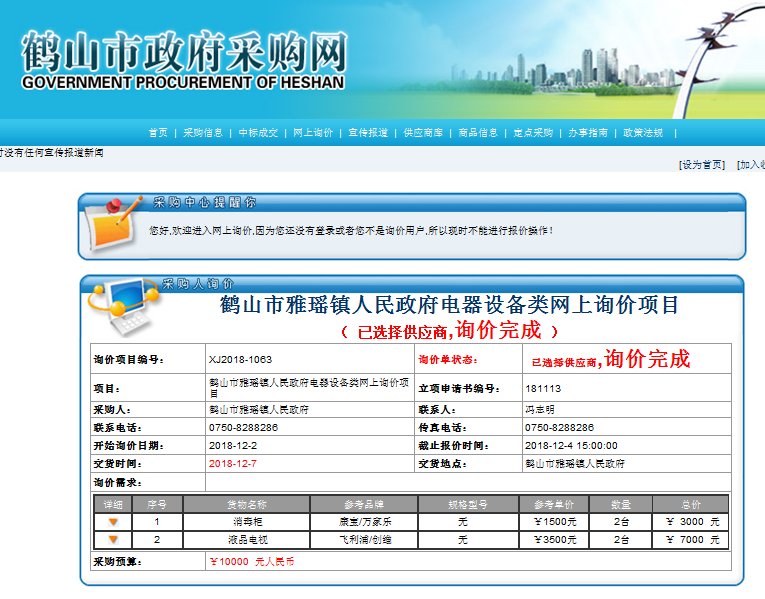Click the 设为首页 link
Screen dimensions: 765x599
[701, 165]
